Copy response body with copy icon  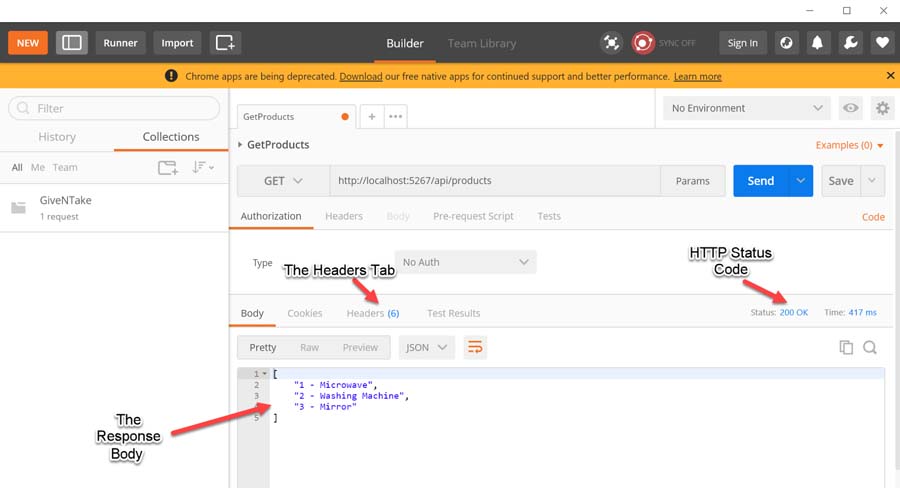846,347
